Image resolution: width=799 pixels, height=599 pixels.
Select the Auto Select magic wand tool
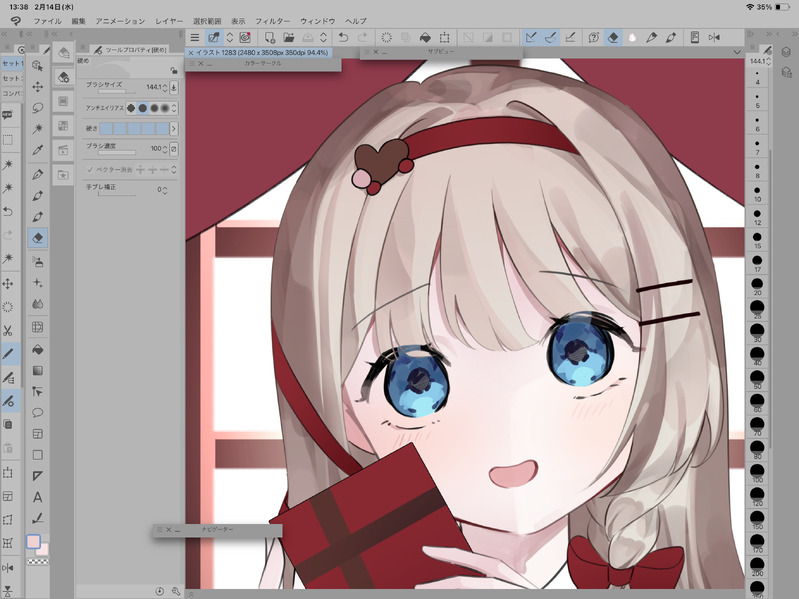pyautogui.click(x=38, y=128)
